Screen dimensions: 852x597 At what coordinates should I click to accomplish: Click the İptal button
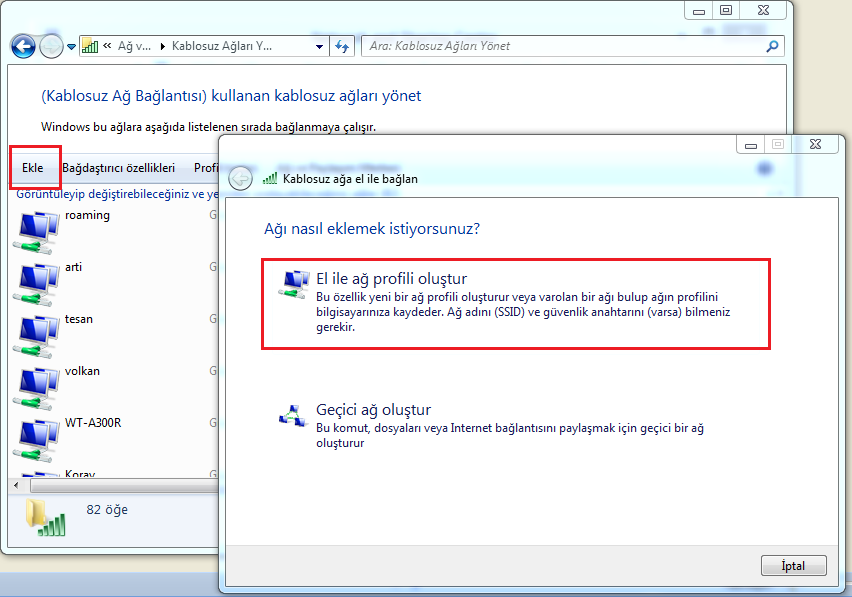[793, 565]
